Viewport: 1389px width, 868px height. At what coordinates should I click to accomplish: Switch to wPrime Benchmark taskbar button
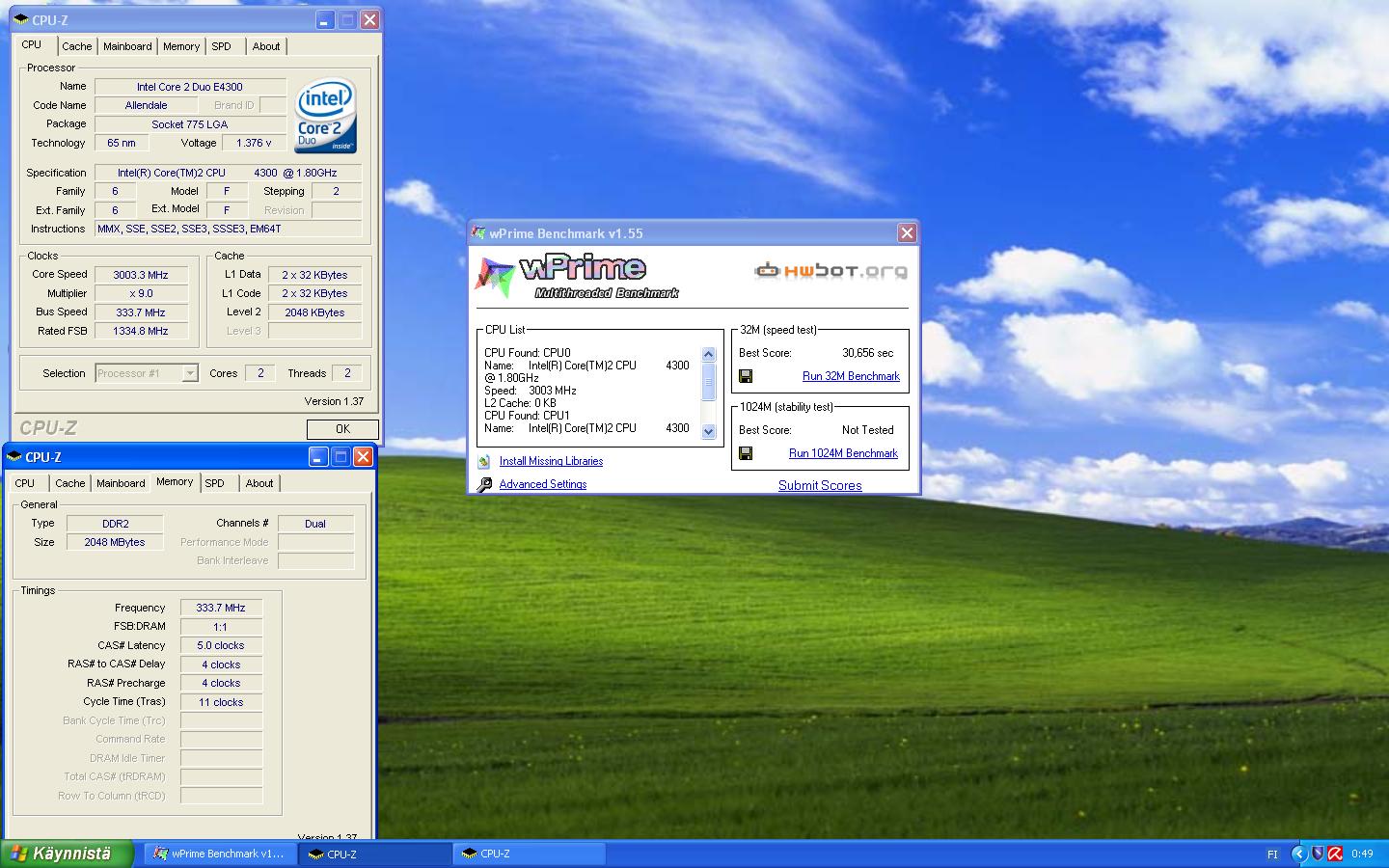(x=220, y=854)
